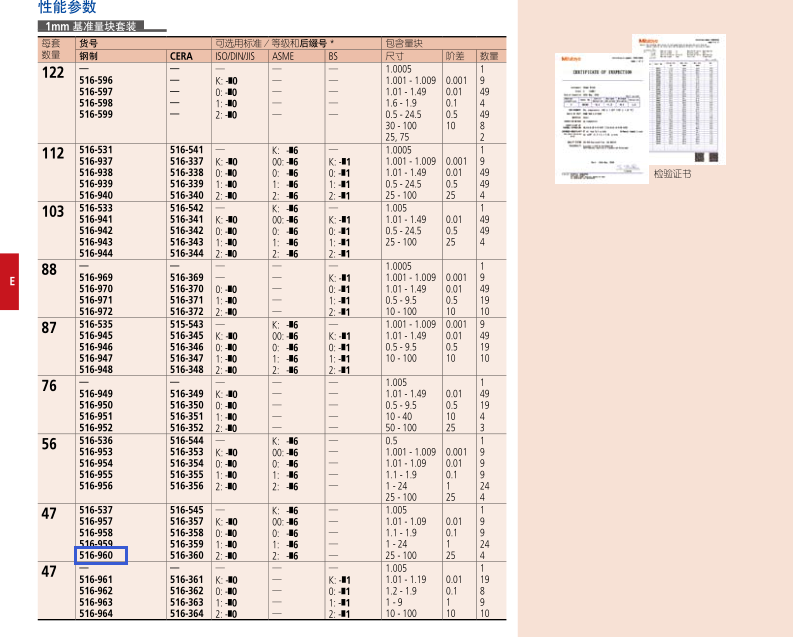Click CERA part number 516-544
The width and height of the screenshot is (793, 637).
click(187, 441)
